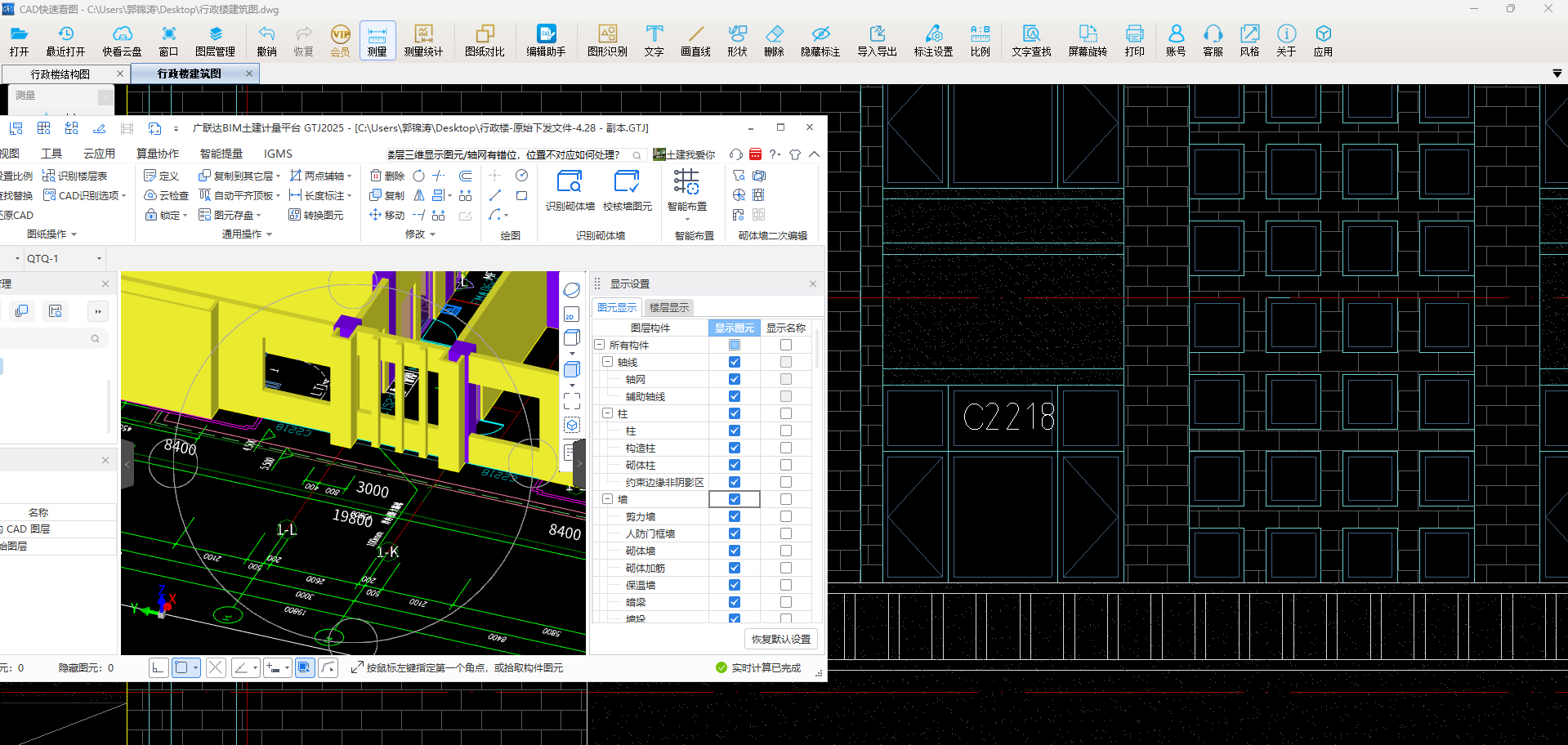
Task: Click 识别砌体墙 in GTJ ribbon
Action: [x=570, y=190]
